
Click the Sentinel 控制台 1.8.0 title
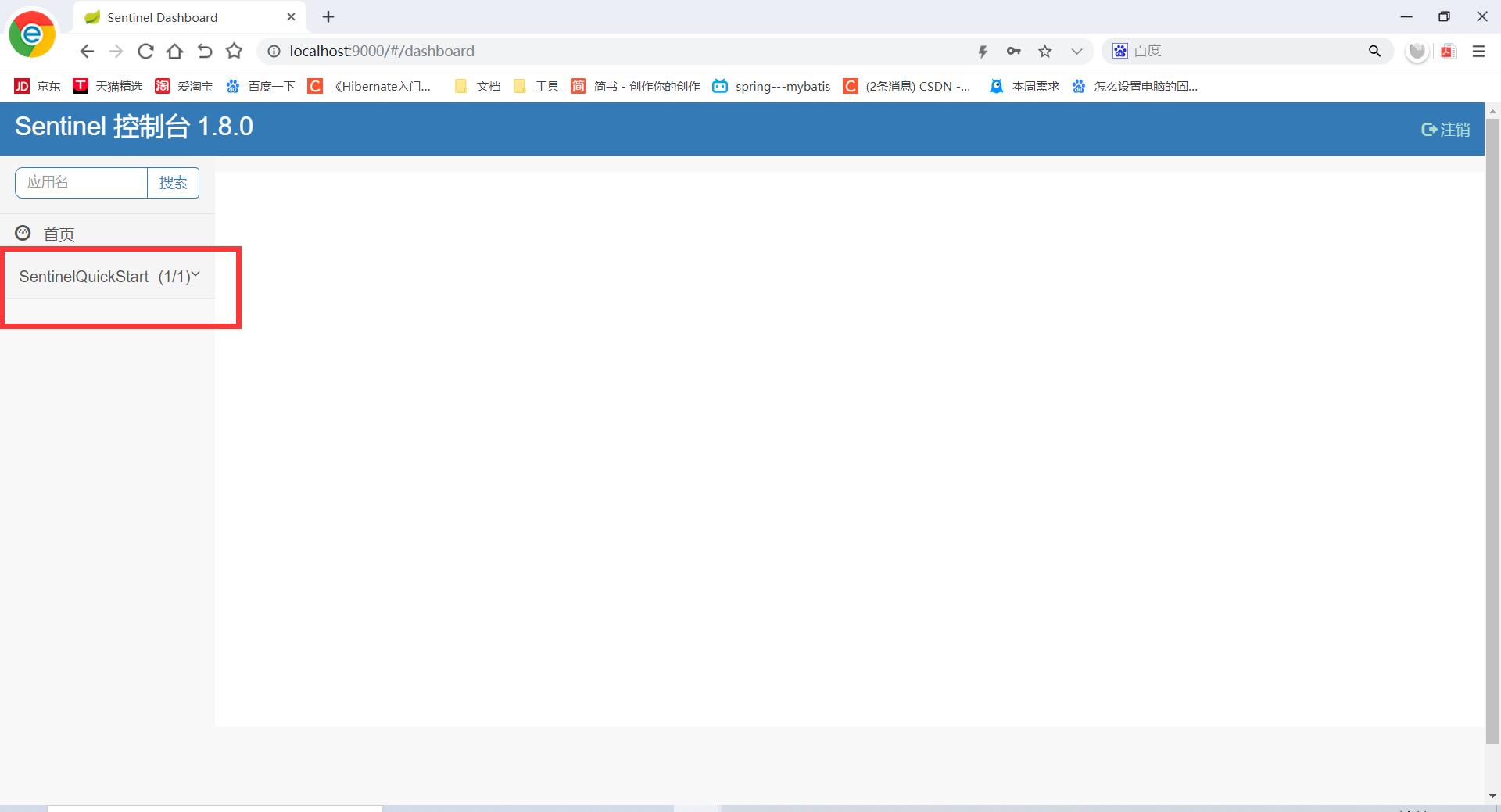134,127
